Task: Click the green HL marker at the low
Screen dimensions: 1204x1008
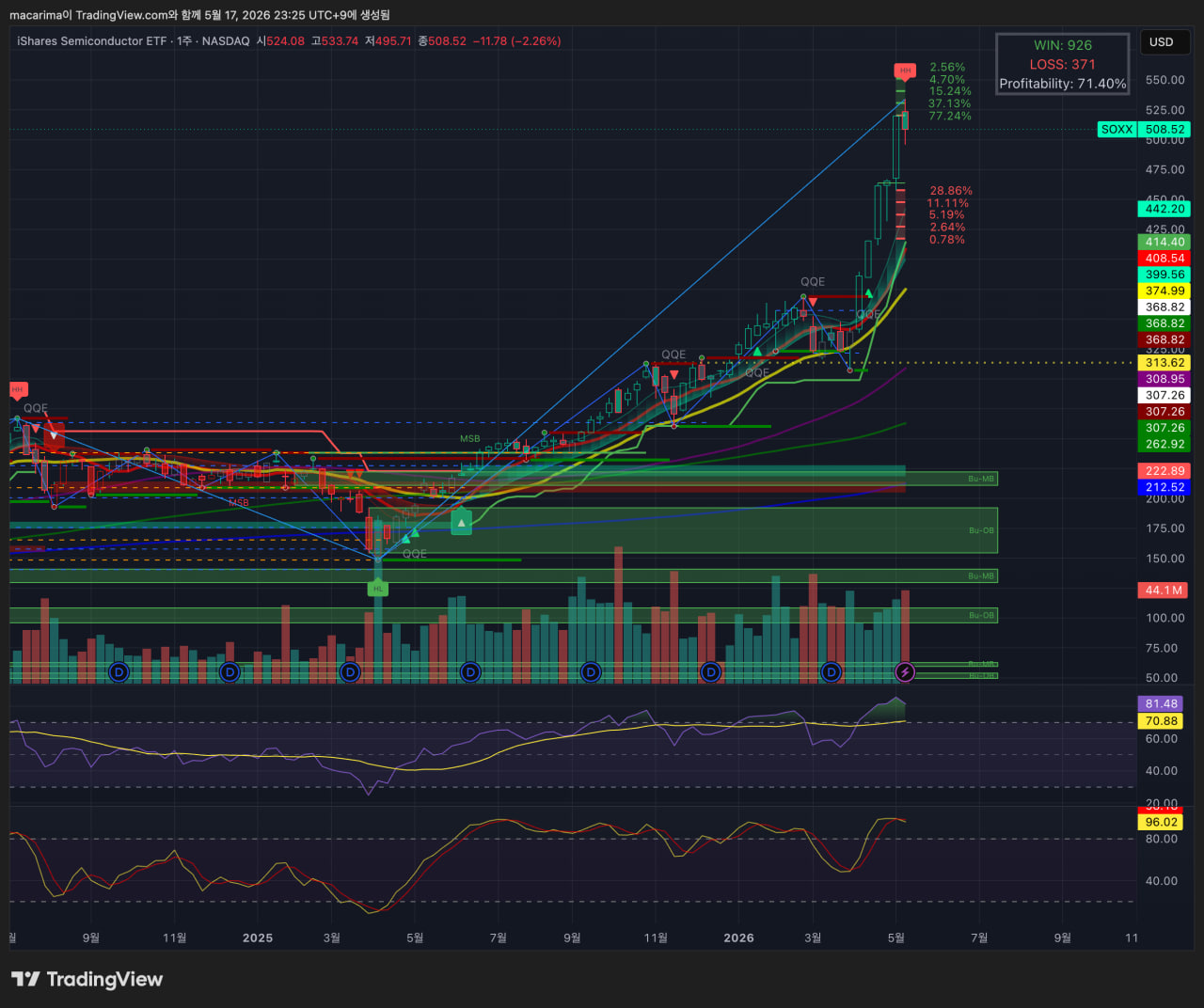Action: (377, 589)
